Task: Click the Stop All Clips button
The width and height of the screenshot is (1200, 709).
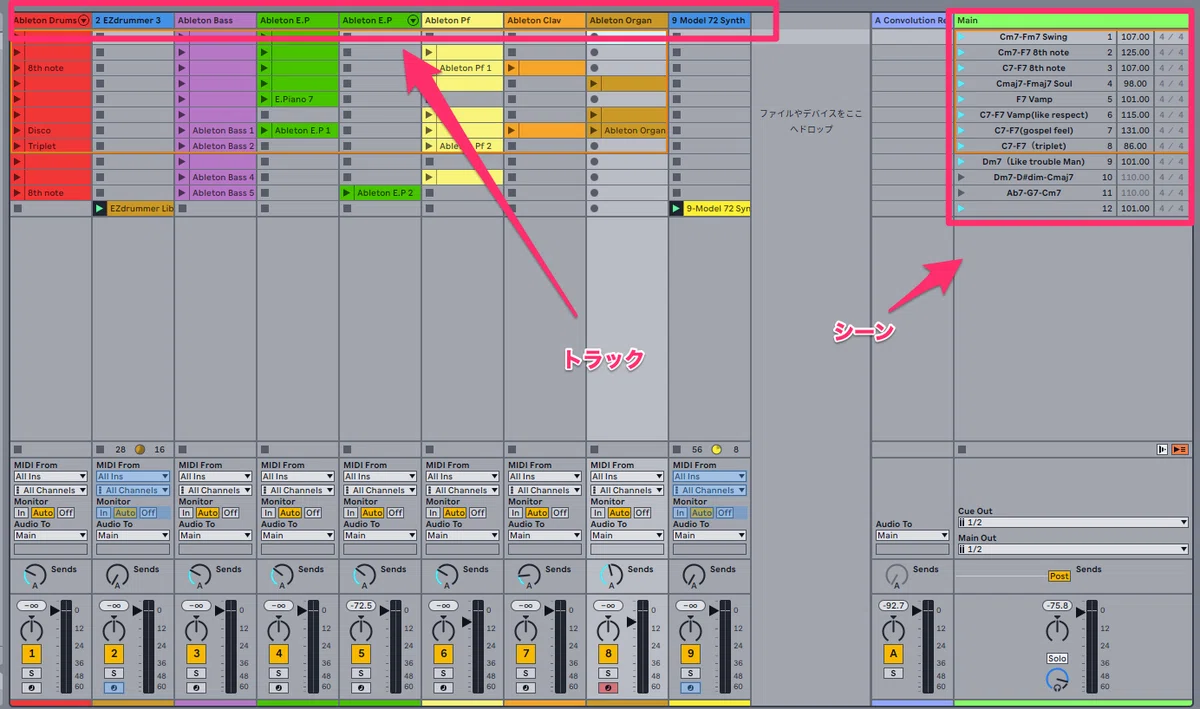Action: tap(962, 450)
